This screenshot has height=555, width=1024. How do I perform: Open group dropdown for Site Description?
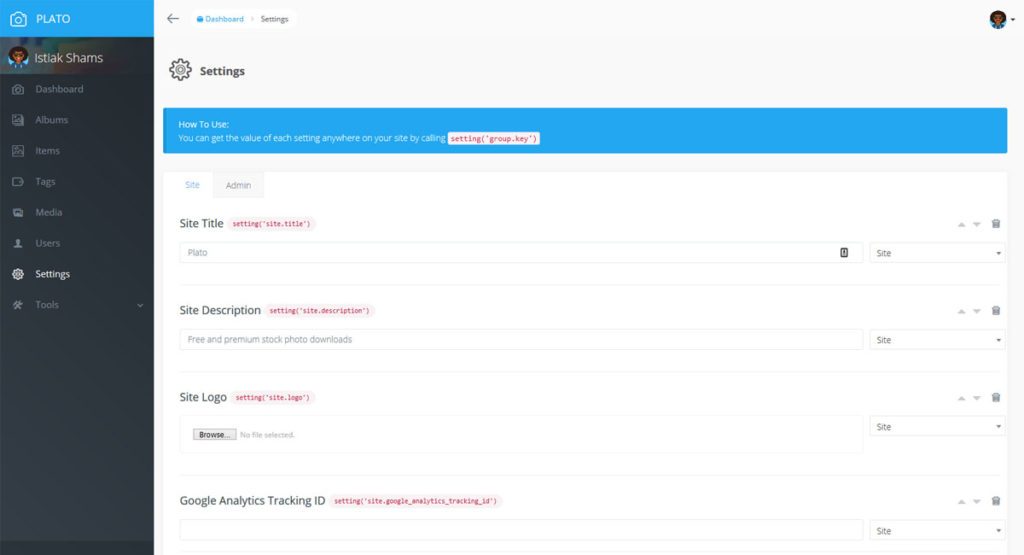coord(937,340)
